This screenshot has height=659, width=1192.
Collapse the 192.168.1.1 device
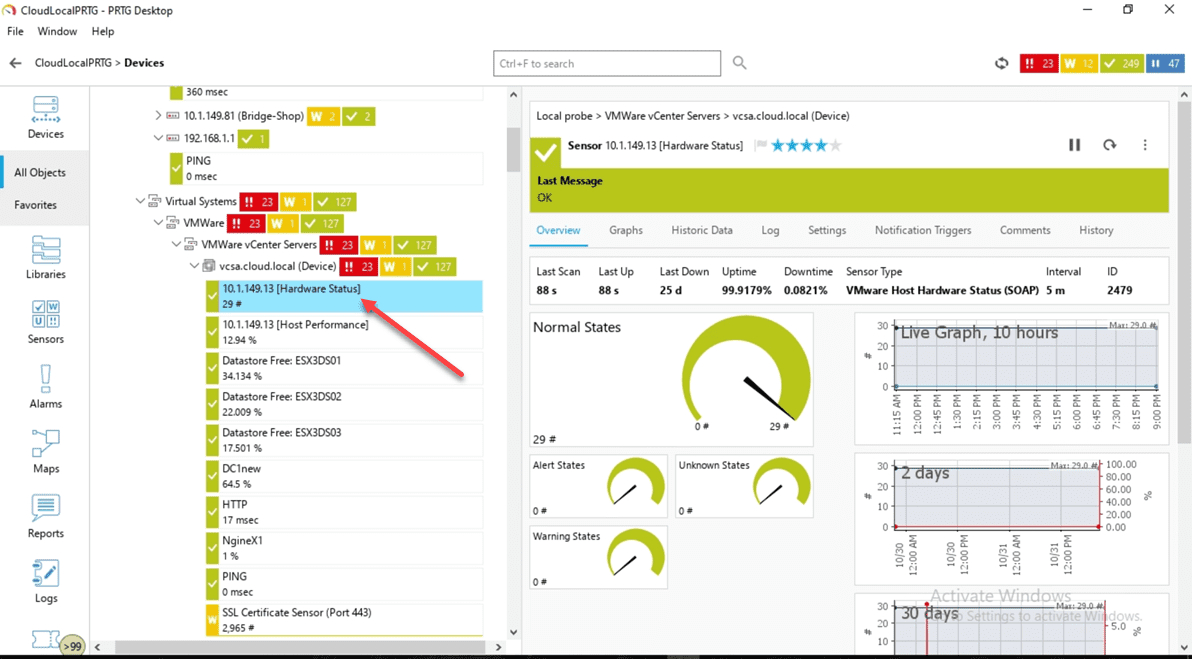click(x=158, y=138)
